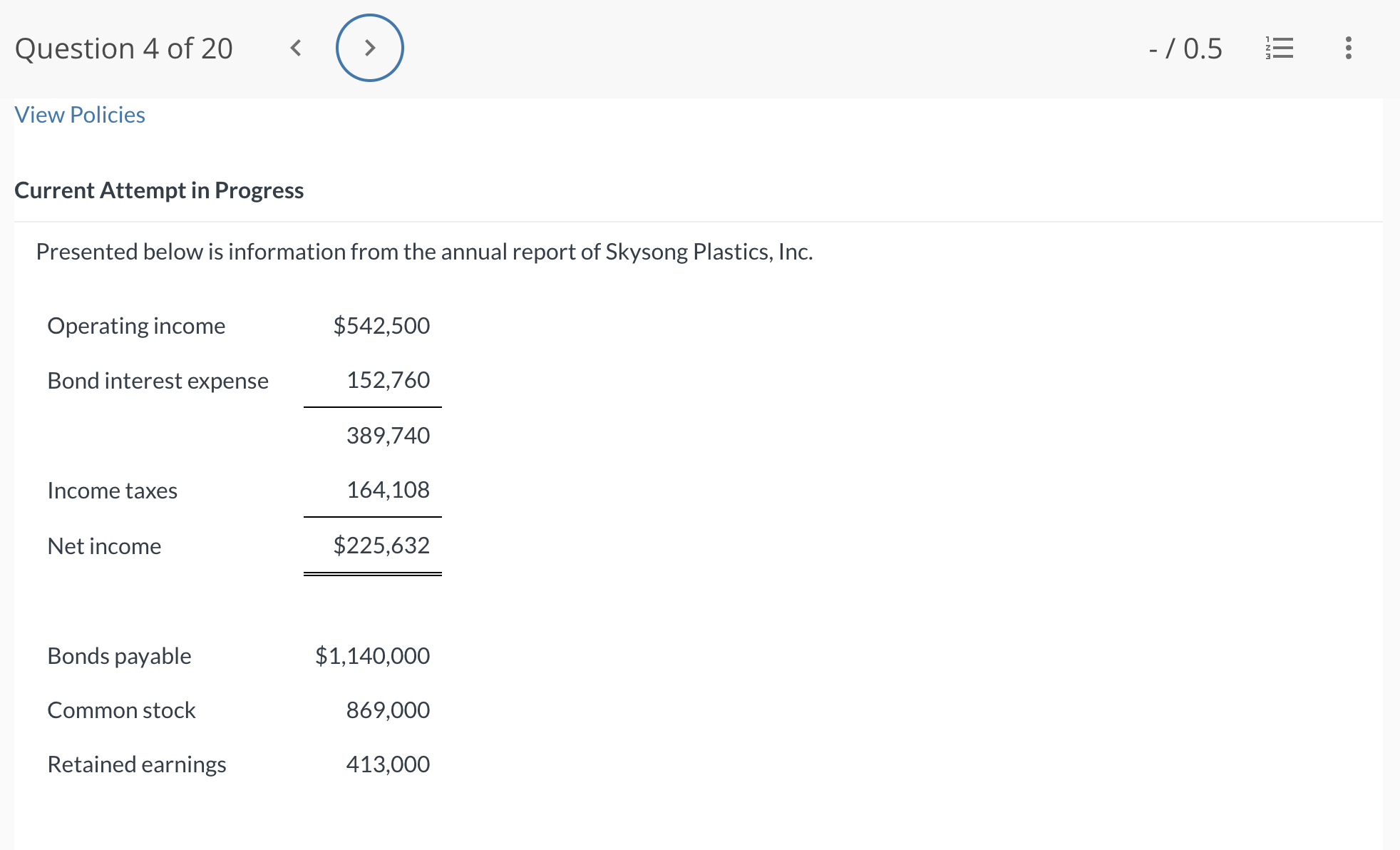Open the View Policies link
This screenshot has height=850, width=1400.
click(x=80, y=115)
